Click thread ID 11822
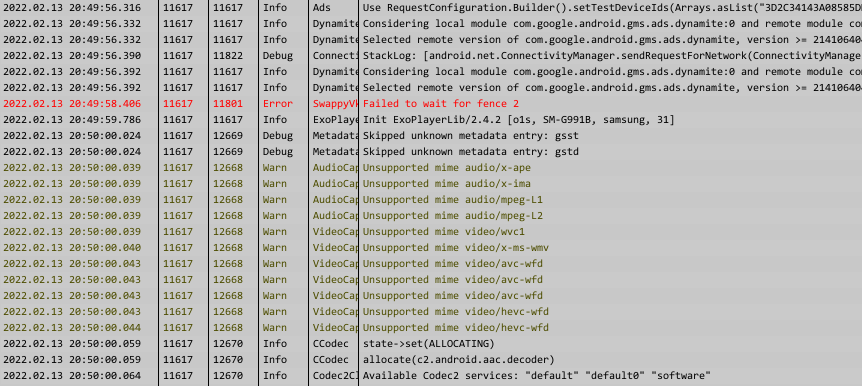Image resolution: width=862 pixels, height=386 pixels. (228, 56)
